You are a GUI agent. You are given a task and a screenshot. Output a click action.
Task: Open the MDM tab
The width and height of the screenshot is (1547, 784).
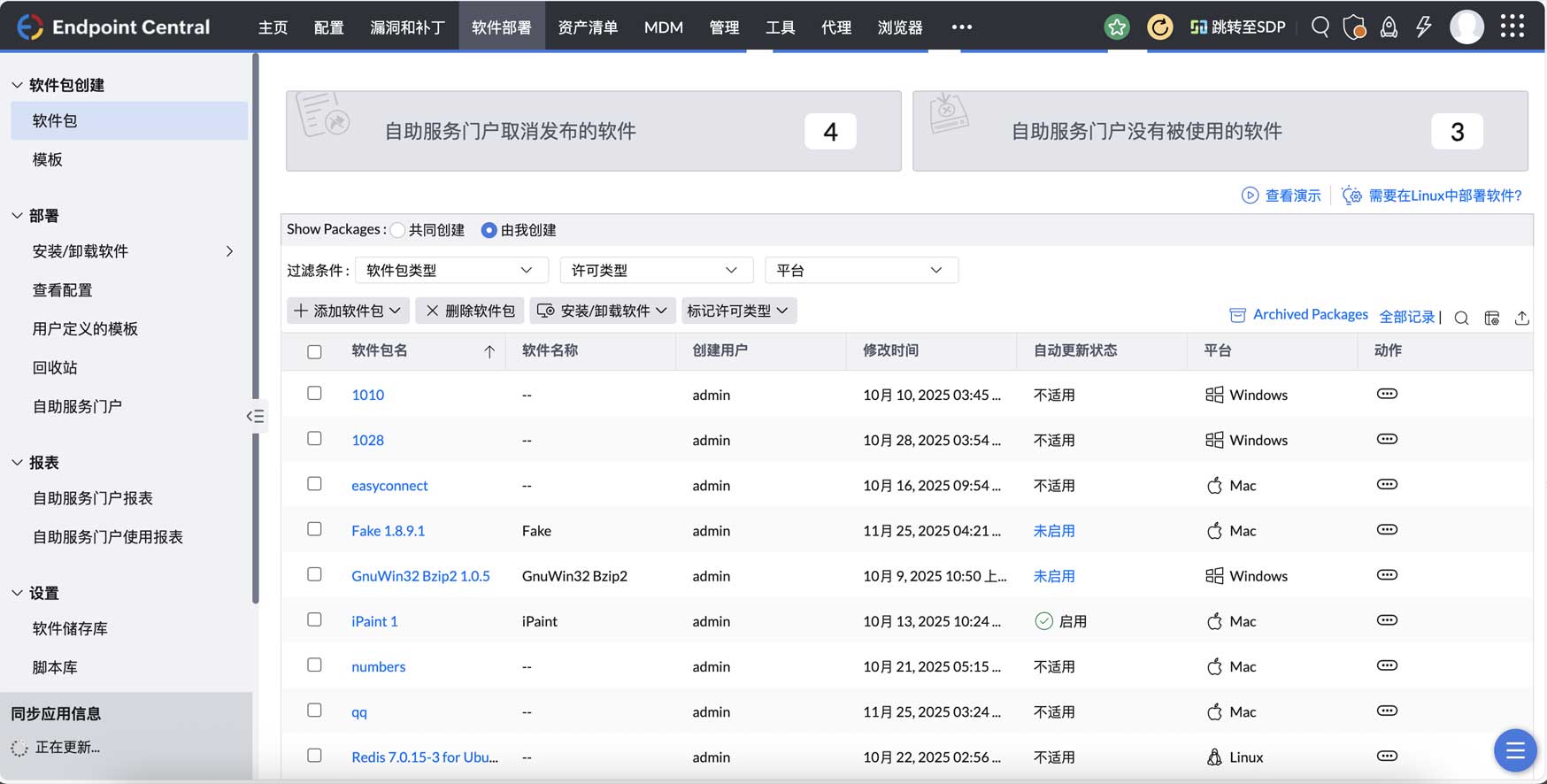coord(664,27)
